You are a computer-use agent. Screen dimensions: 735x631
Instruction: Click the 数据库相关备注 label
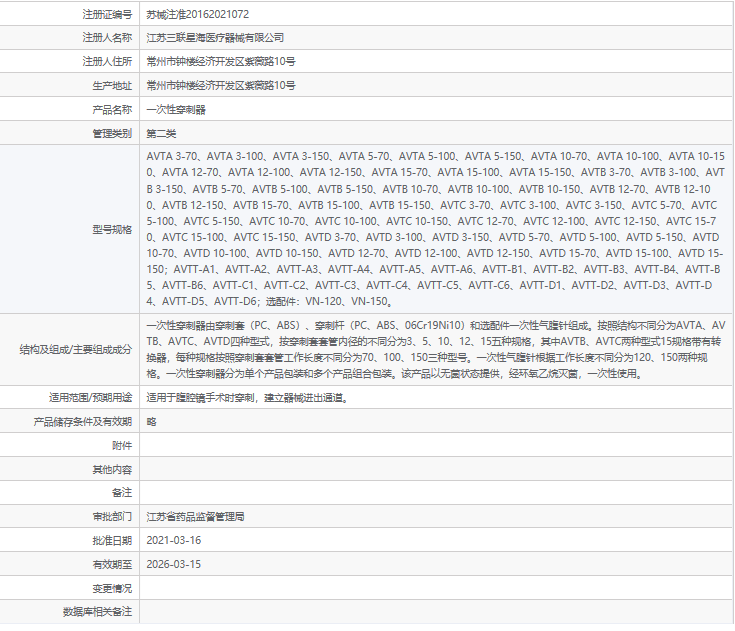click(x=98, y=612)
